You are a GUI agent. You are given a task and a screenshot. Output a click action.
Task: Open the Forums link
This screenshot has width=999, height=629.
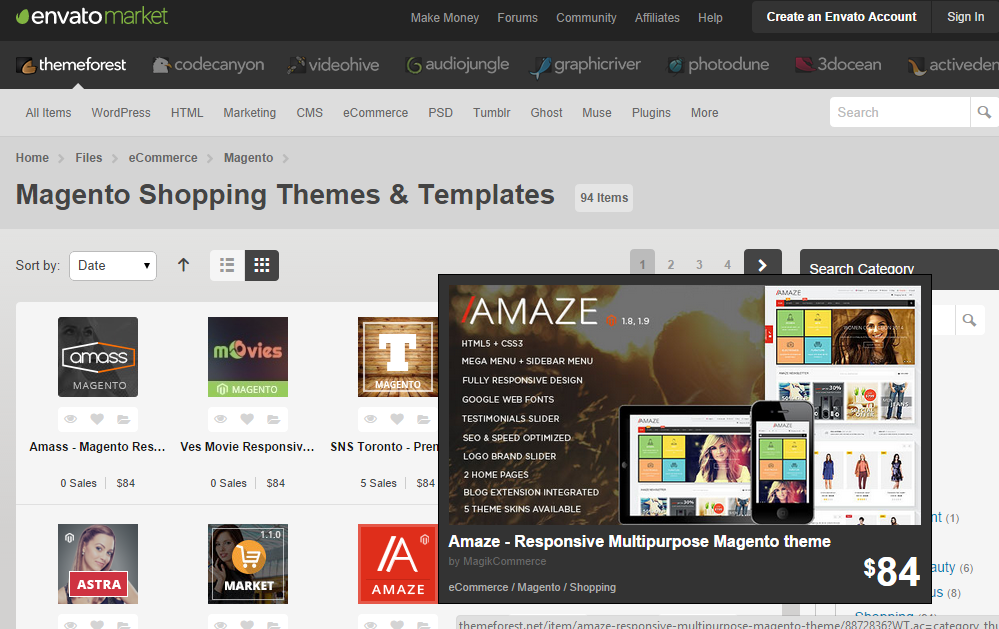point(517,18)
